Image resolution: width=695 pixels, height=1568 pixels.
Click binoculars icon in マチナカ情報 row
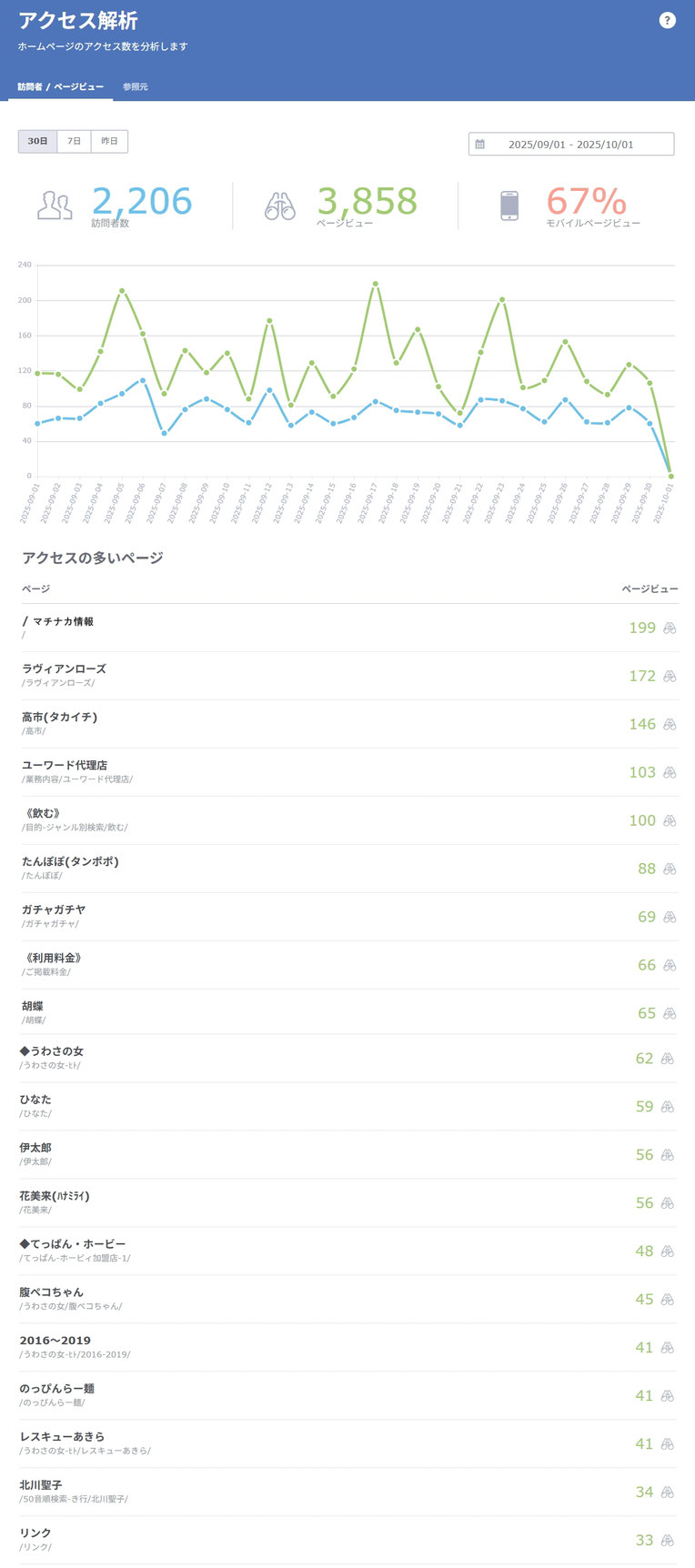coord(670,628)
